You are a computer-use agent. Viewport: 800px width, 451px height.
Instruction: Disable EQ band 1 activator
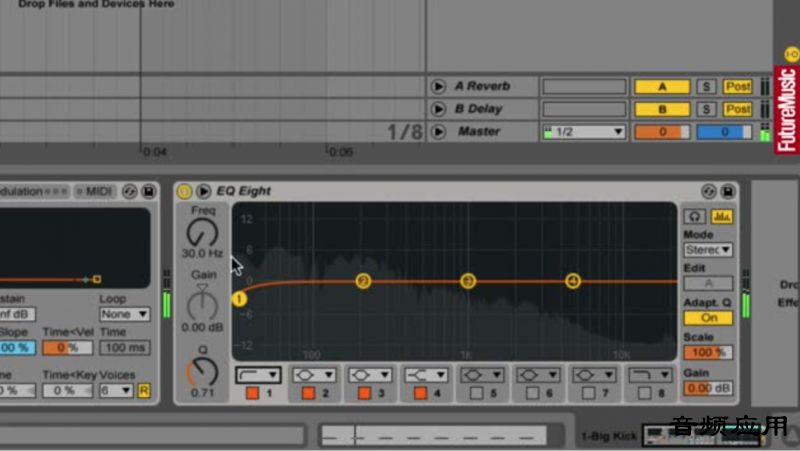(252, 393)
